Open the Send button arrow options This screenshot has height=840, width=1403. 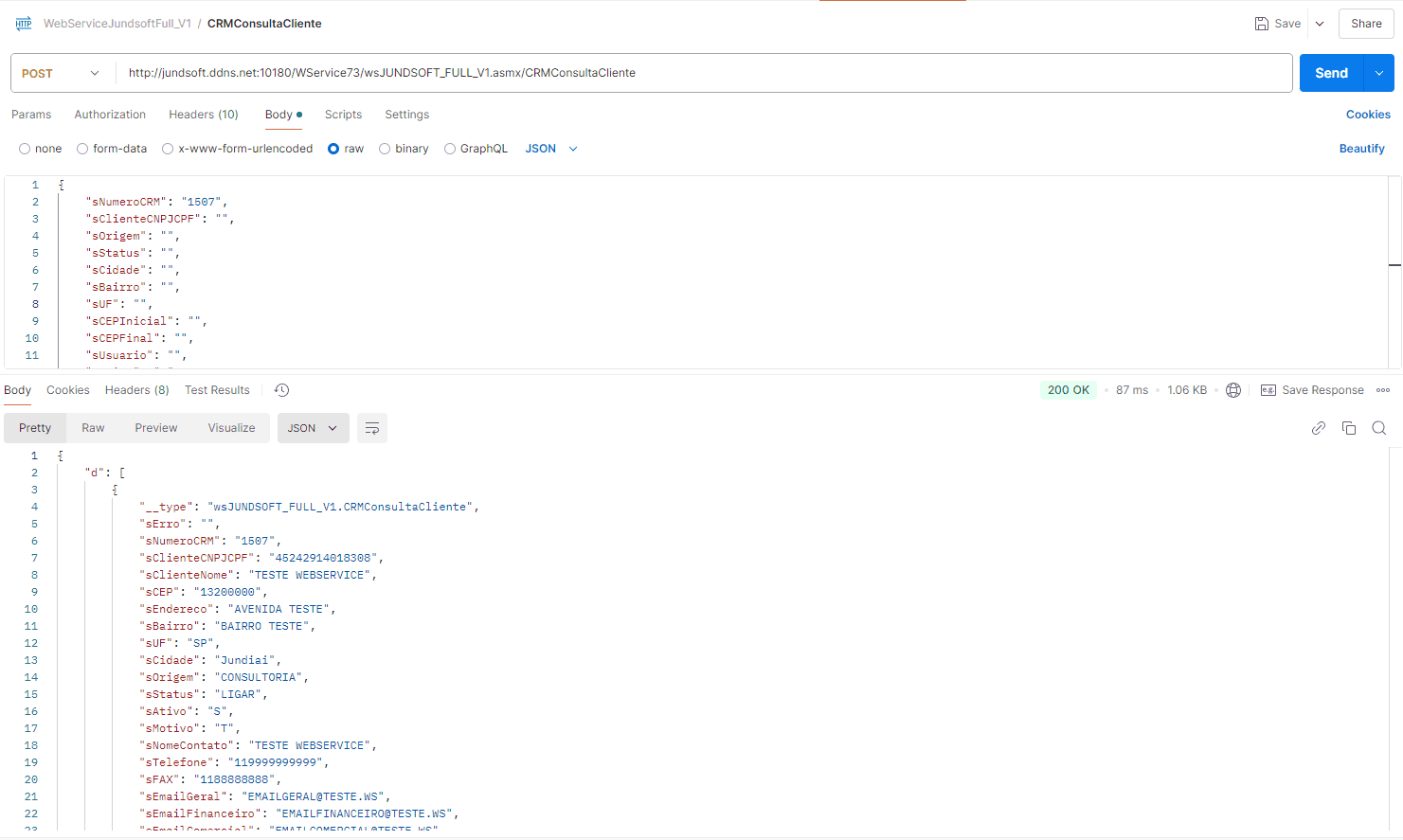coord(1378,73)
